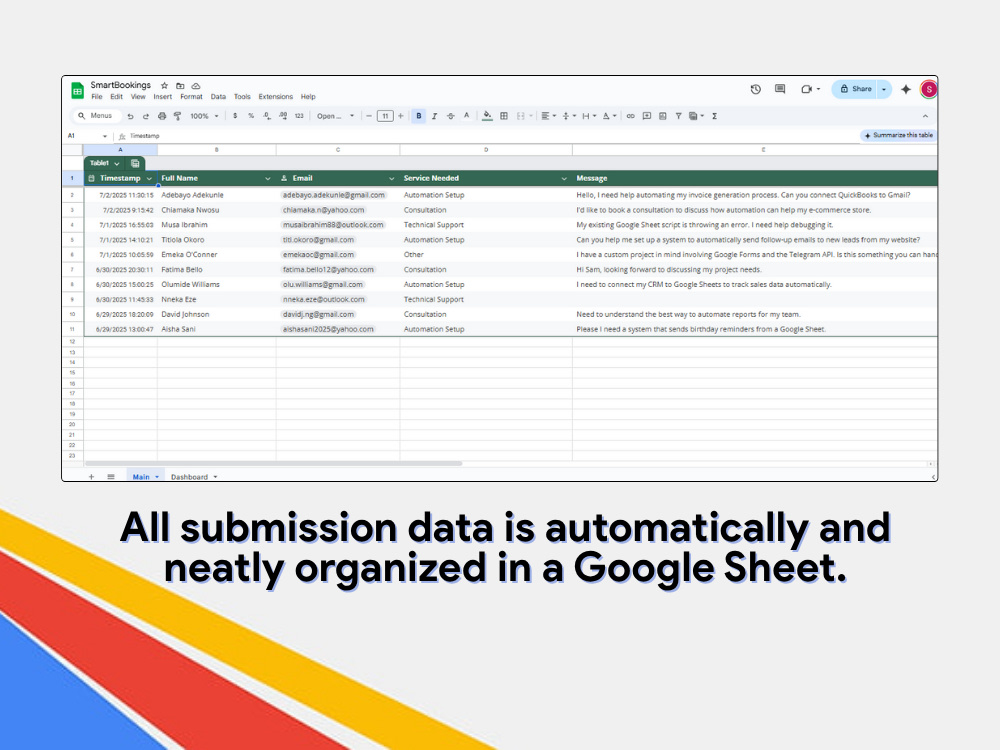
Task: Open the Extensions menu
Action: pyautogui.click(x=276, y=97)
